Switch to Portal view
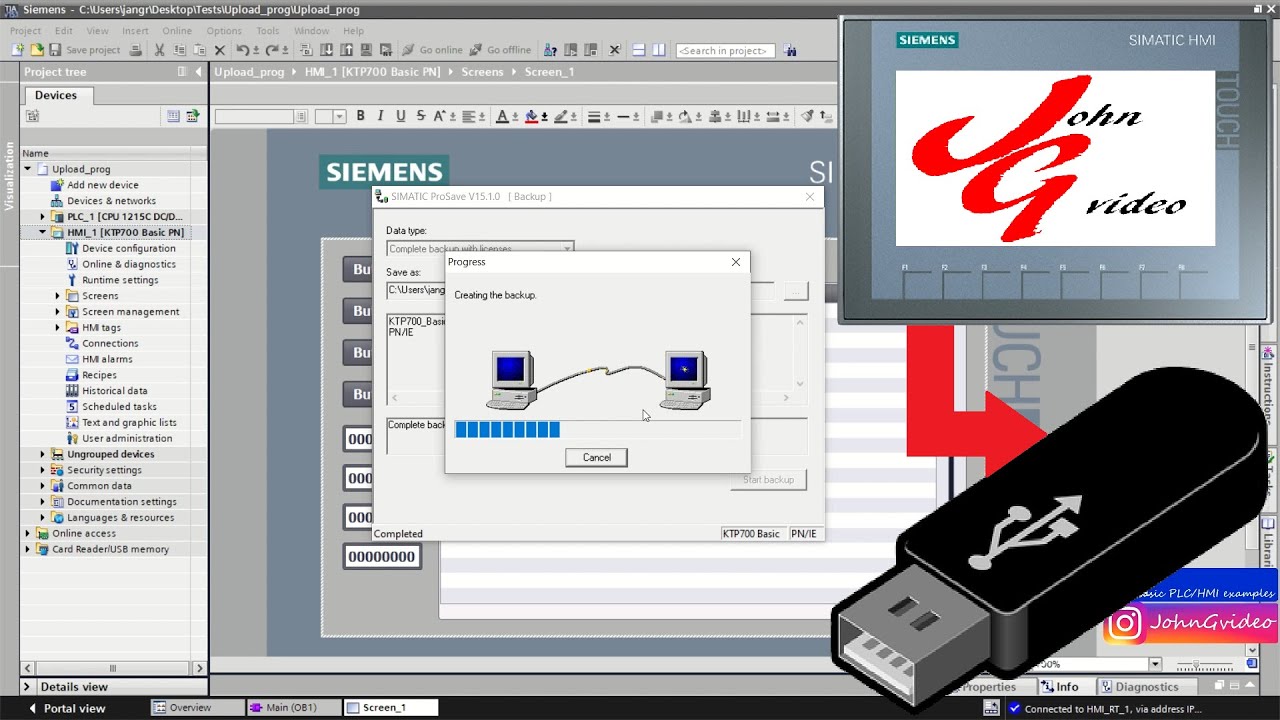The width and height of the screenshot is (1280, 720). 66,708
